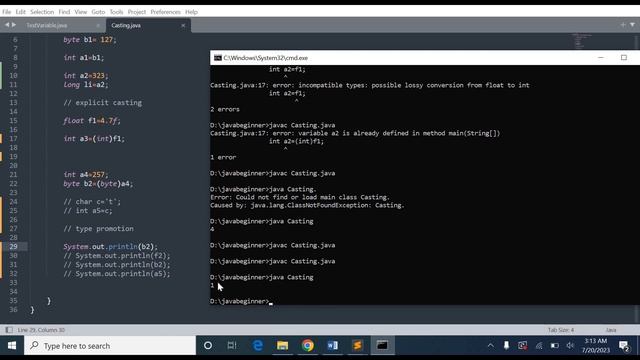Open the Goto menu
This screenshot has width=640, height=360.
[98, 12]
